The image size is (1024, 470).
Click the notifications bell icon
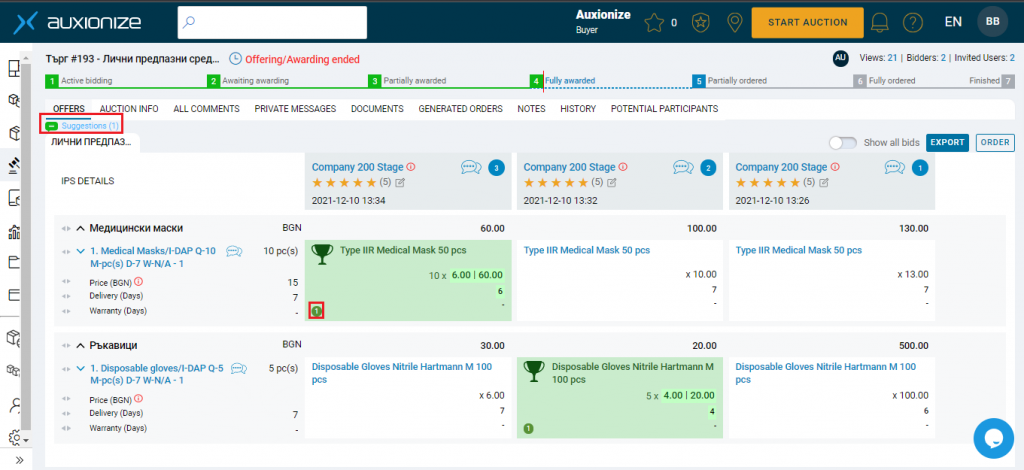881,22
